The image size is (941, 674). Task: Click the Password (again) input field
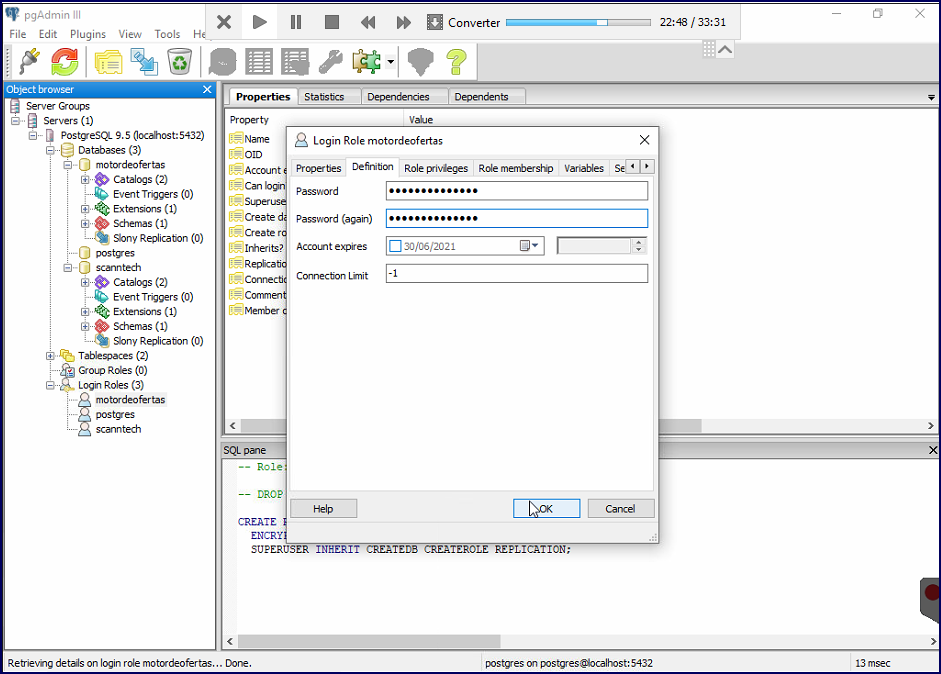517,218
